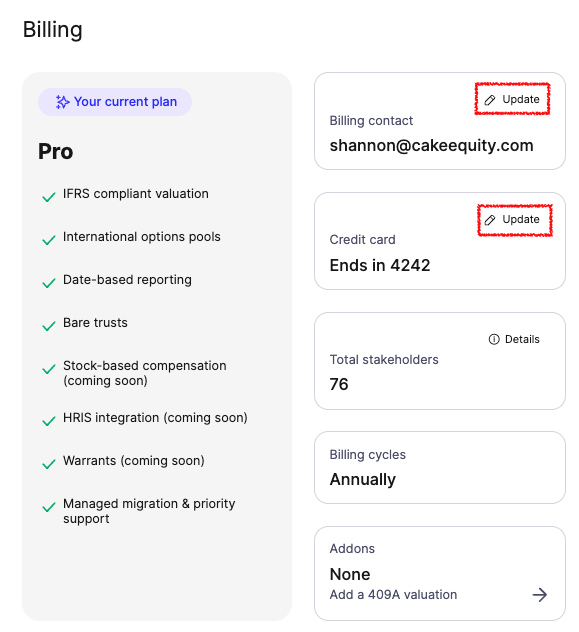
Task: Click the pencil icon in Credit card box
Action: point(490,220)
